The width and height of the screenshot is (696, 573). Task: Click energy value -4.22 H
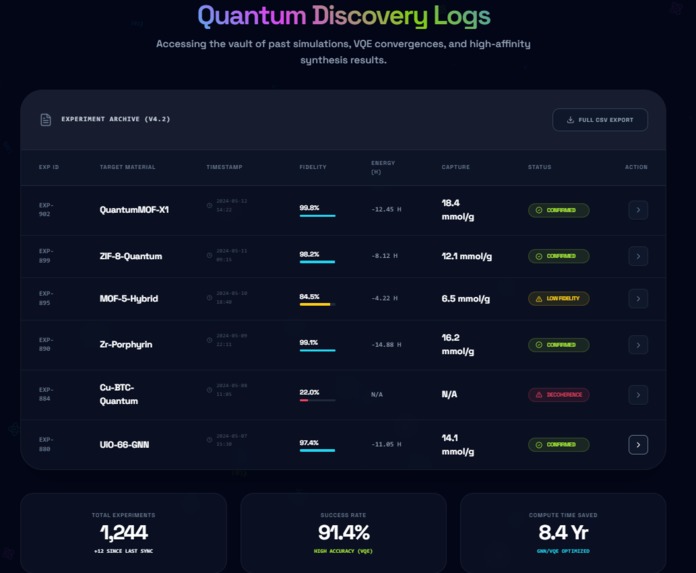384,298
